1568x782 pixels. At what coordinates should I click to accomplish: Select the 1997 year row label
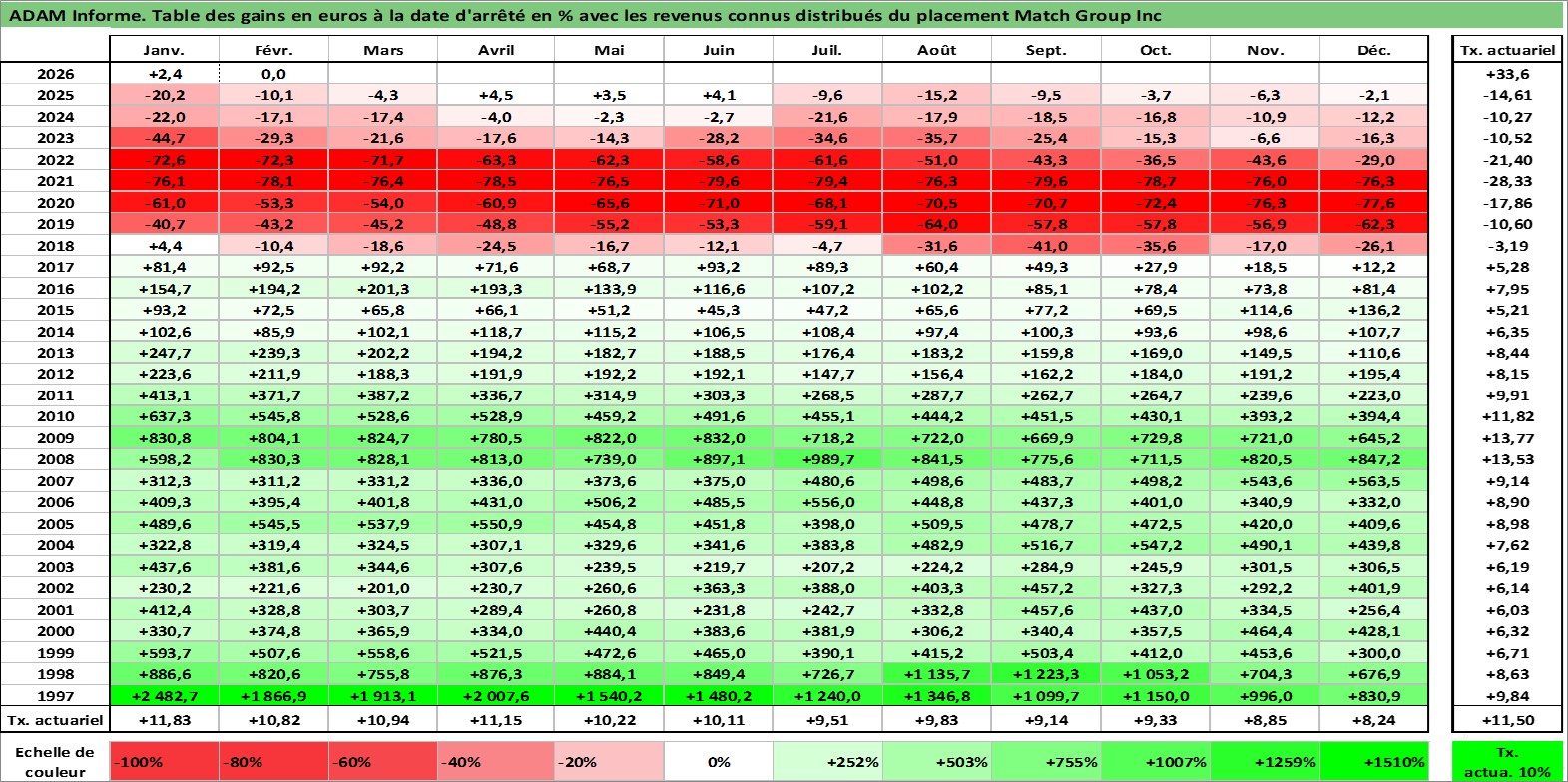[55, 696]
